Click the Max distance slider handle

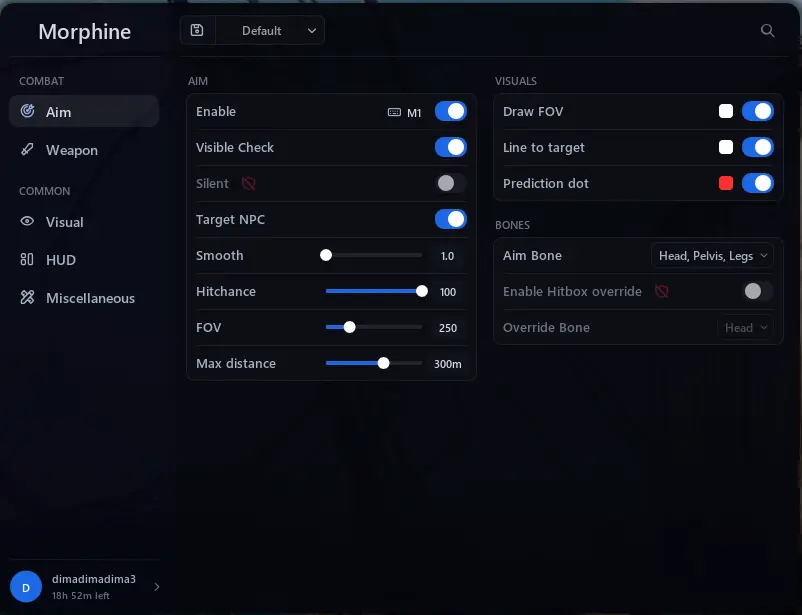(x=383, y=363)
